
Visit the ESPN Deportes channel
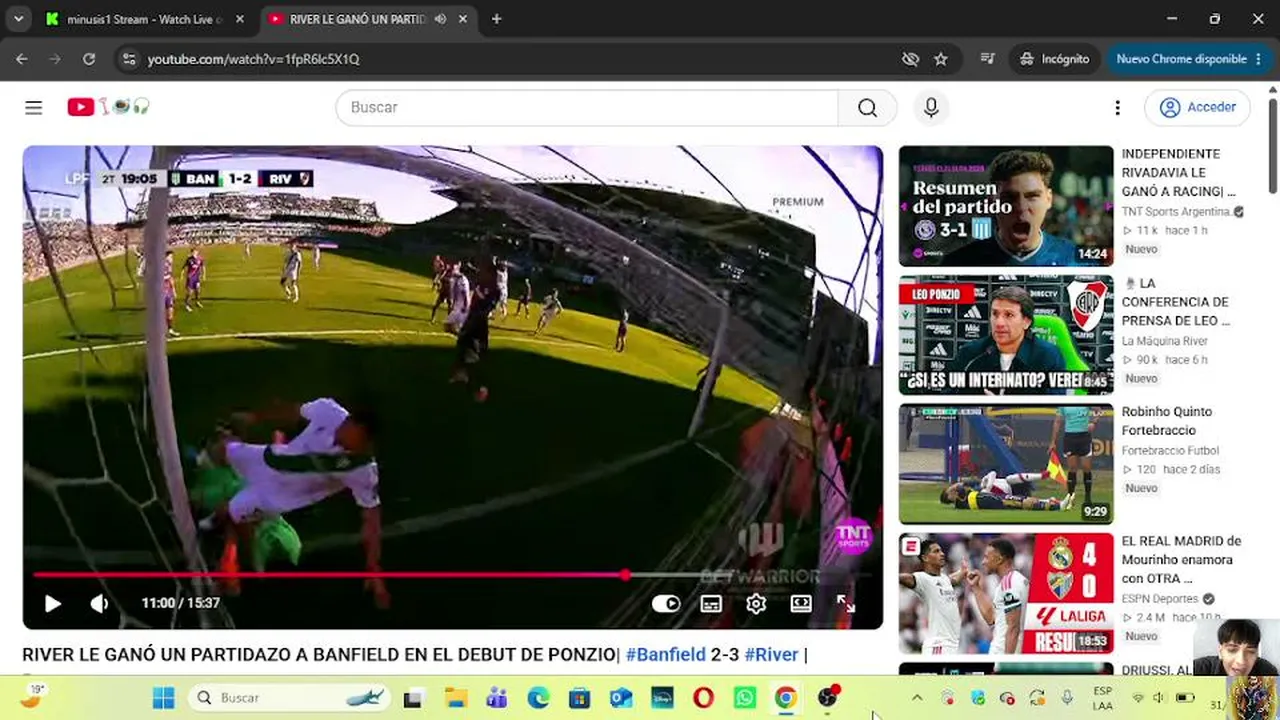tap(1160, 599)
